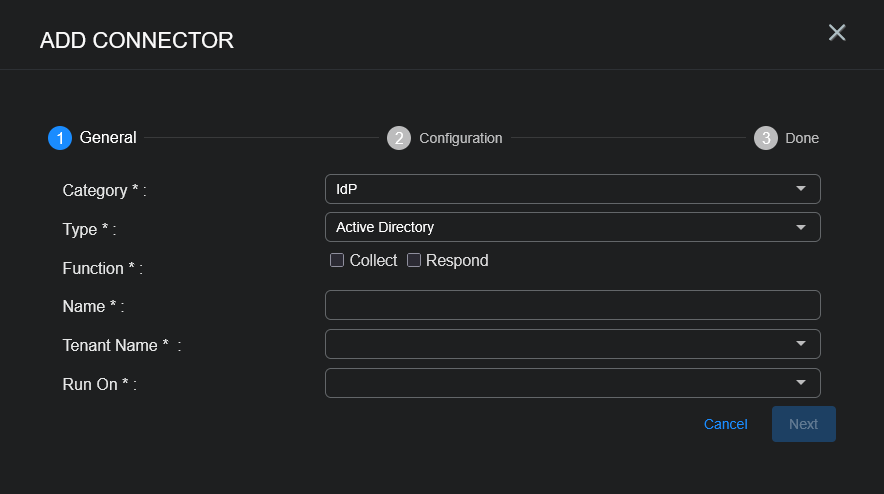Click the Run On dropdown arrow

[x=800, y=383]
